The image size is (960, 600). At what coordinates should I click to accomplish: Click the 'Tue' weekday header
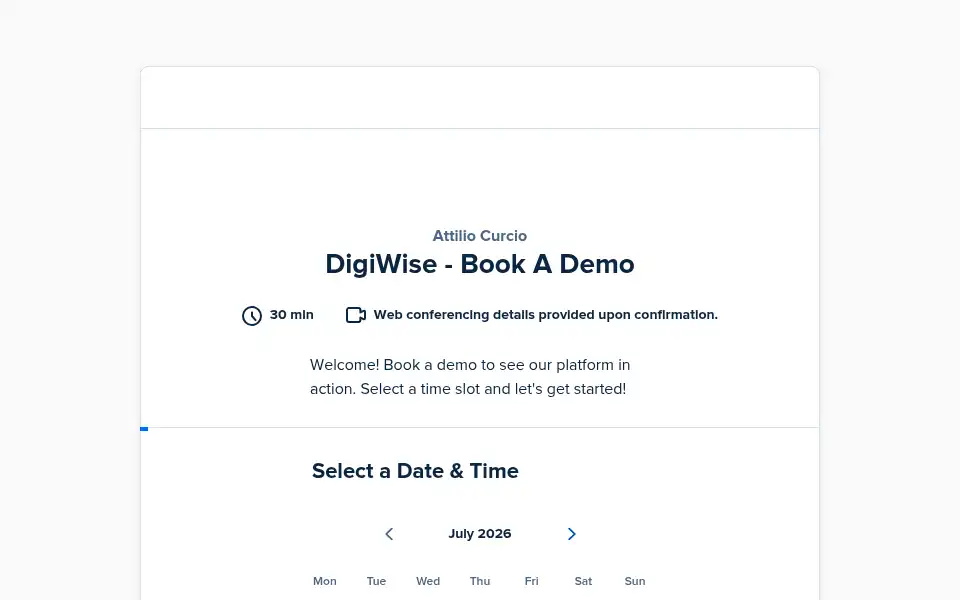(377, 581)
